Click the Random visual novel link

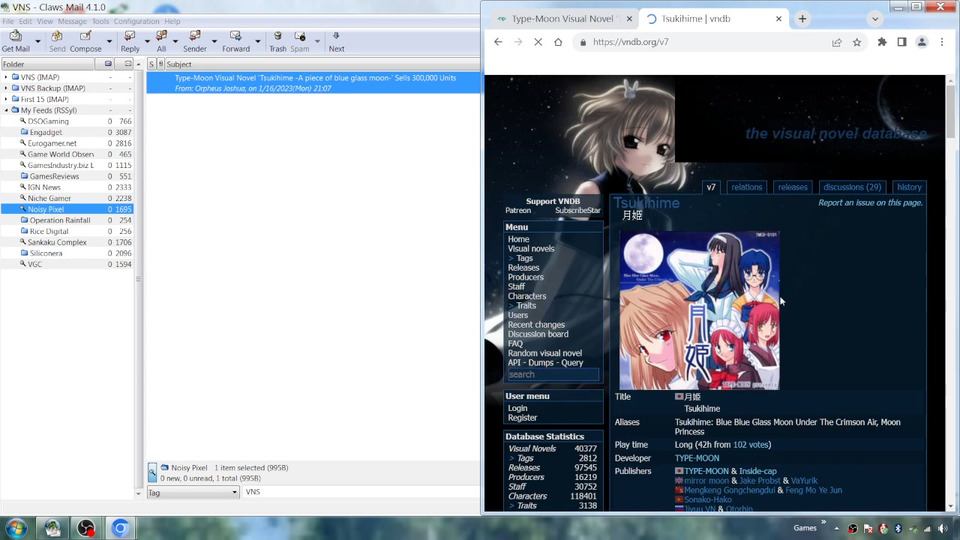(544, 353)
